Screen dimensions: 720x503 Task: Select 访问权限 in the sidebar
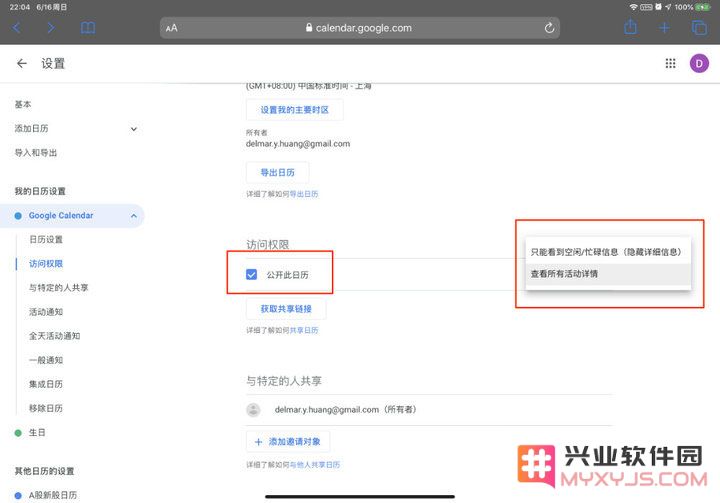coord(46,264)
